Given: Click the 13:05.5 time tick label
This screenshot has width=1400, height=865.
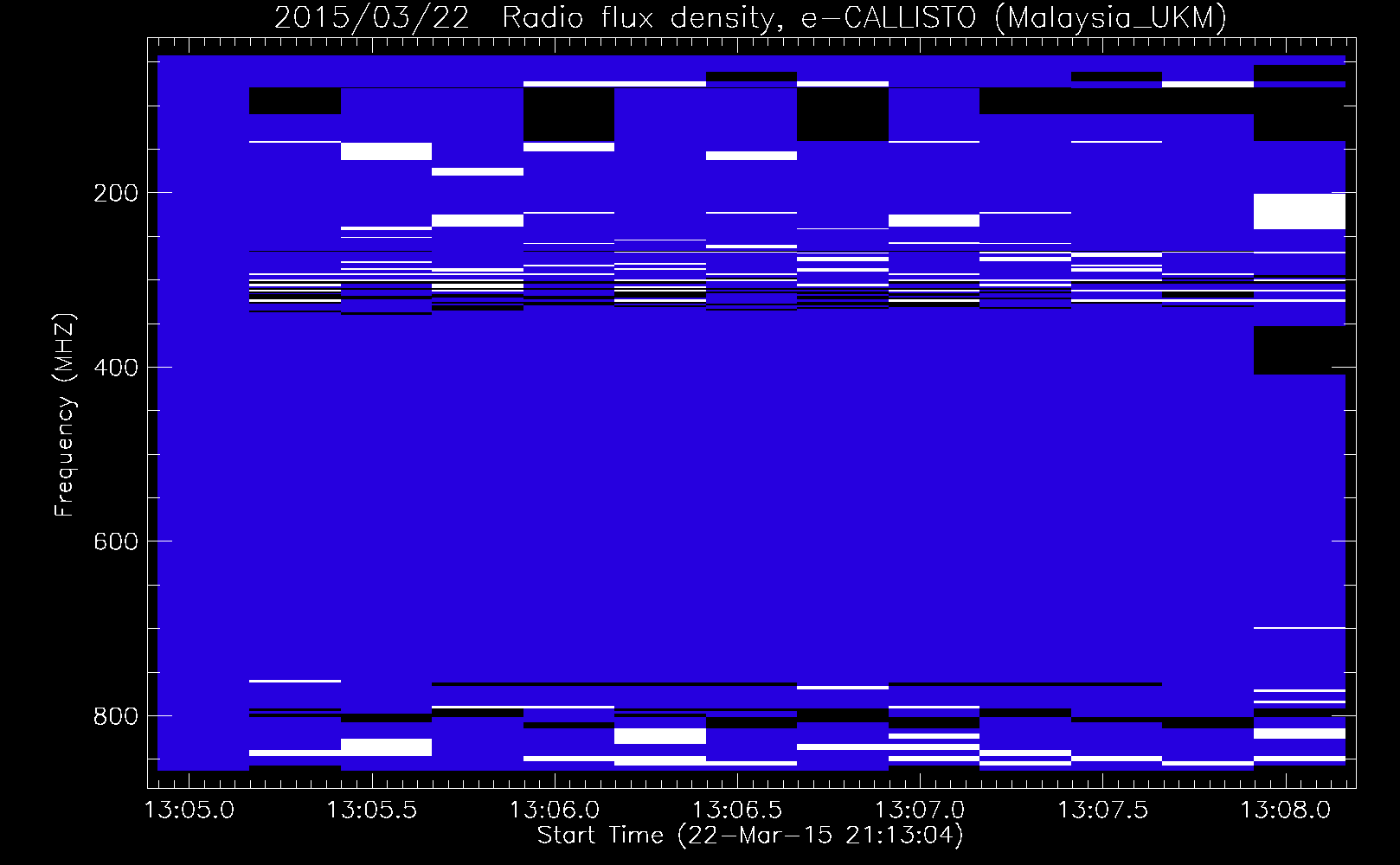Looking at the screenshot, I should pos(371,811).
